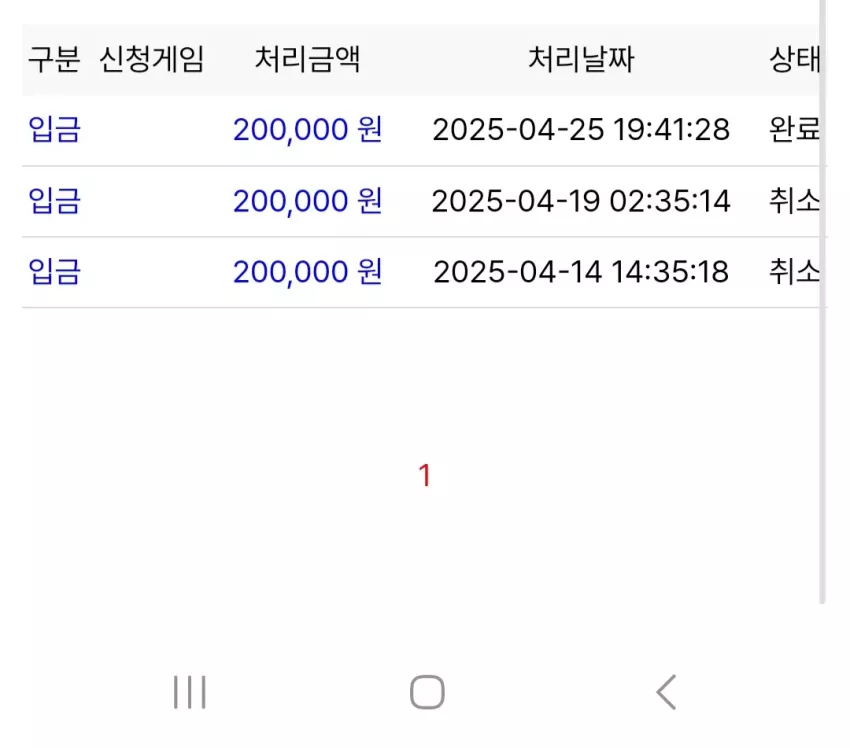
Task: Click 200,000 원 amount in second row
Action: 307,201
